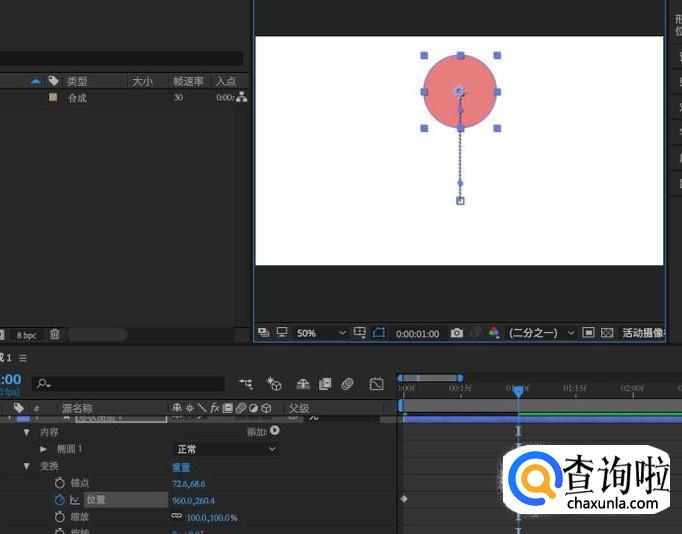Click the delete trash icon in project panel

click(55, 334)
